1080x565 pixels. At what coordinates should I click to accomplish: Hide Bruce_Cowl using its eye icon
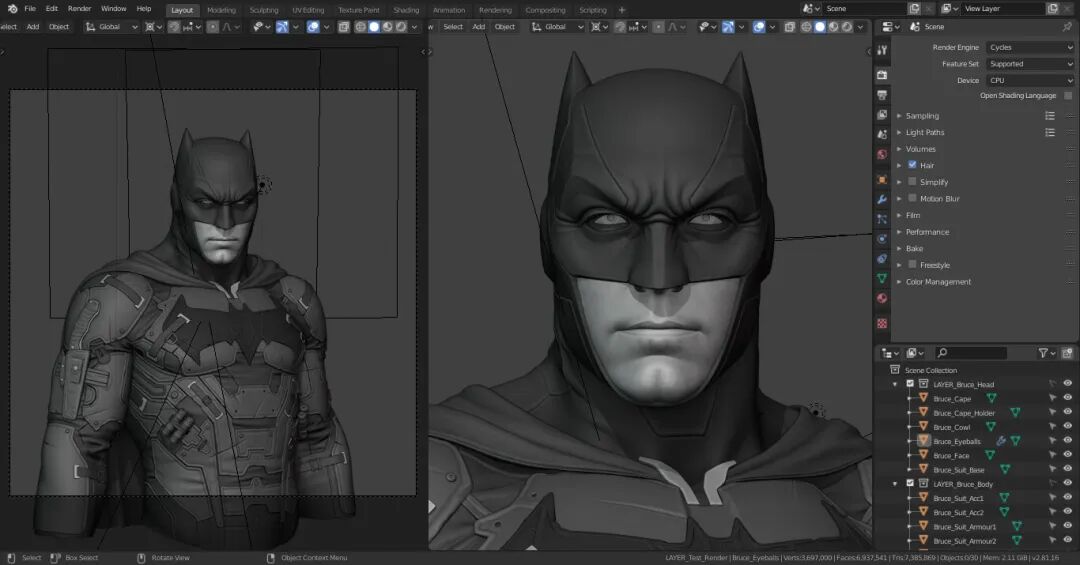(1067, 427)
